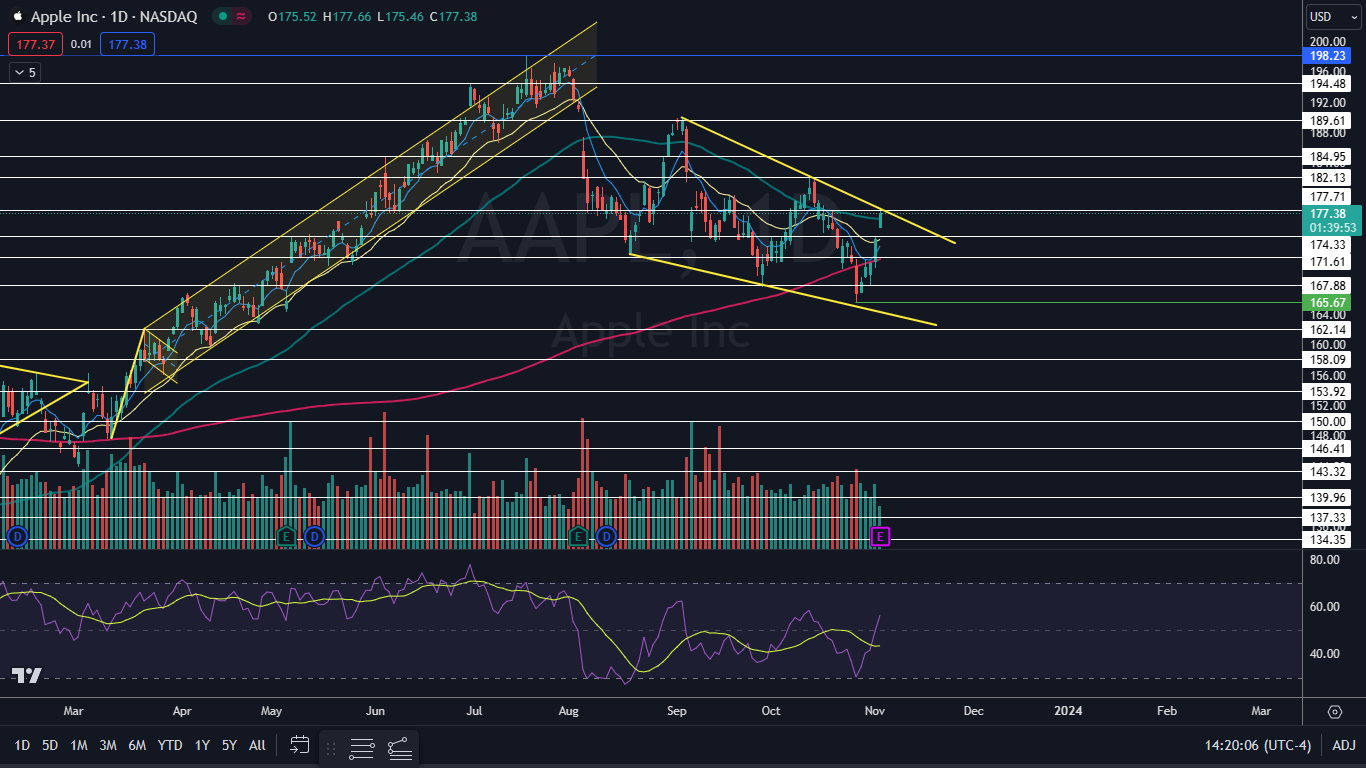Open the chart settings gear icon
The height and width of the screenshot is (768, 1366).
(1335, 711)
